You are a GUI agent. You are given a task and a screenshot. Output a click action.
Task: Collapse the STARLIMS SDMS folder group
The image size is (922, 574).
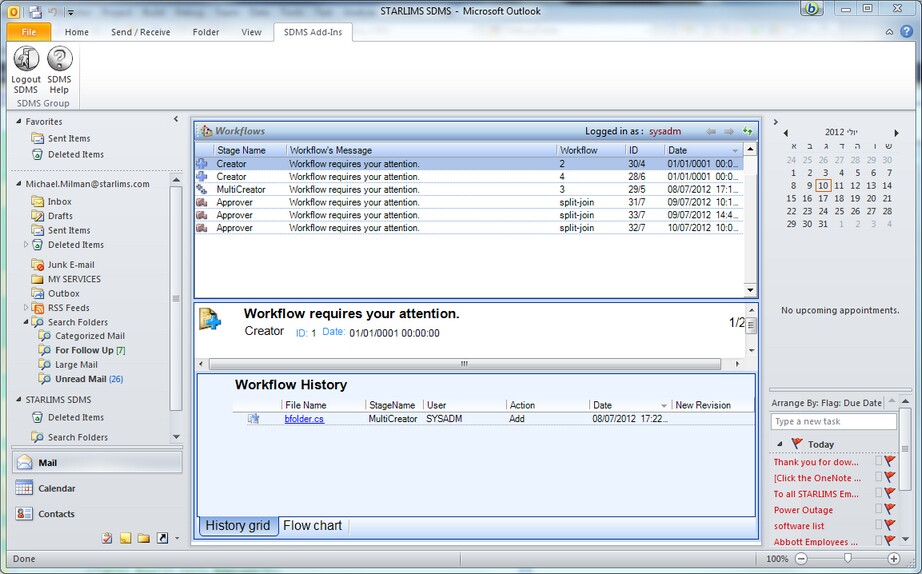18,400
